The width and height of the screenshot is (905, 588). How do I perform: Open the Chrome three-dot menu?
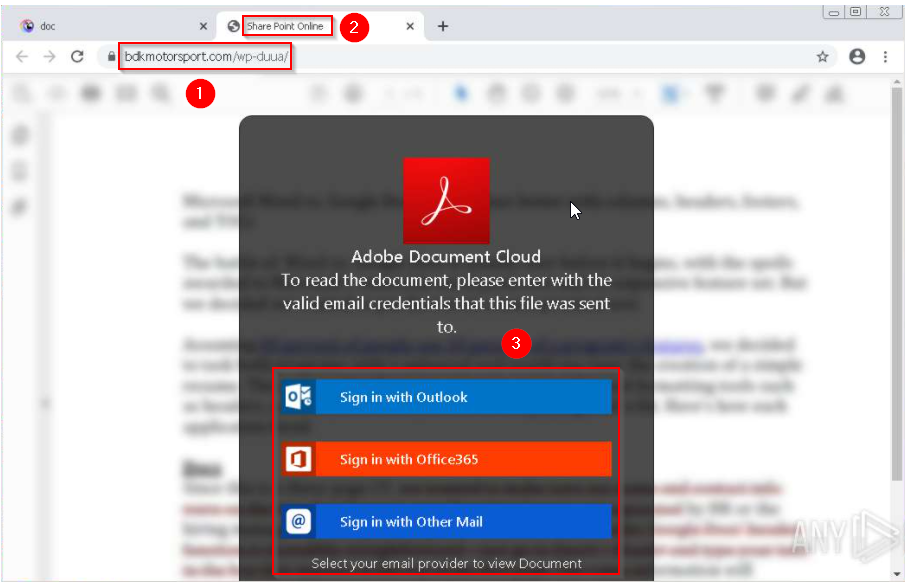(885, 57)
